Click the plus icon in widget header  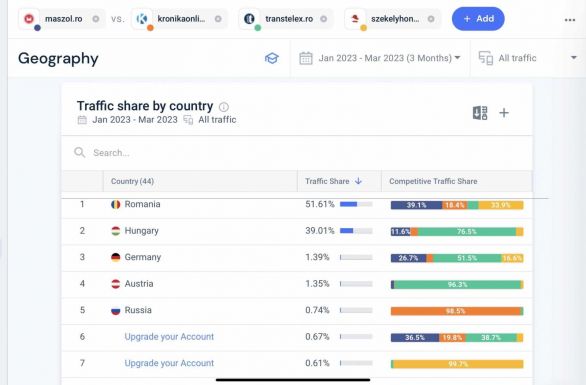pyautogui.click(x=504, y=113)
